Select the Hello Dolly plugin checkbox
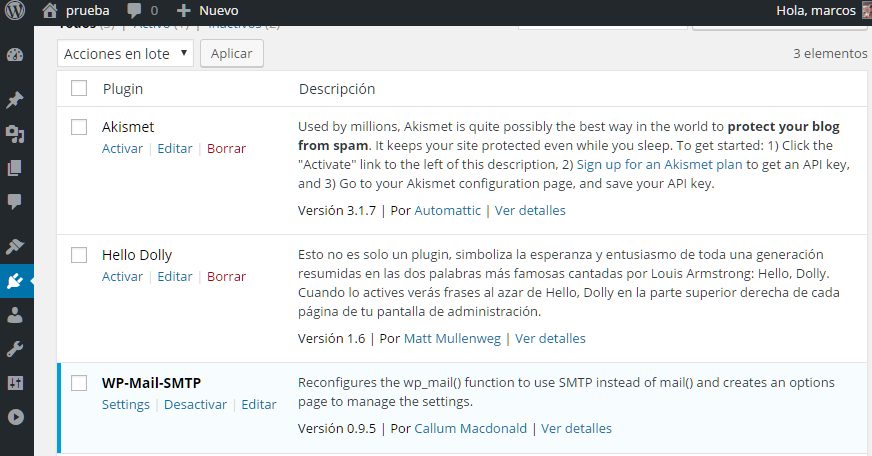Image resolution: width=872 pixels, height=456 pixels. [79, 255]
